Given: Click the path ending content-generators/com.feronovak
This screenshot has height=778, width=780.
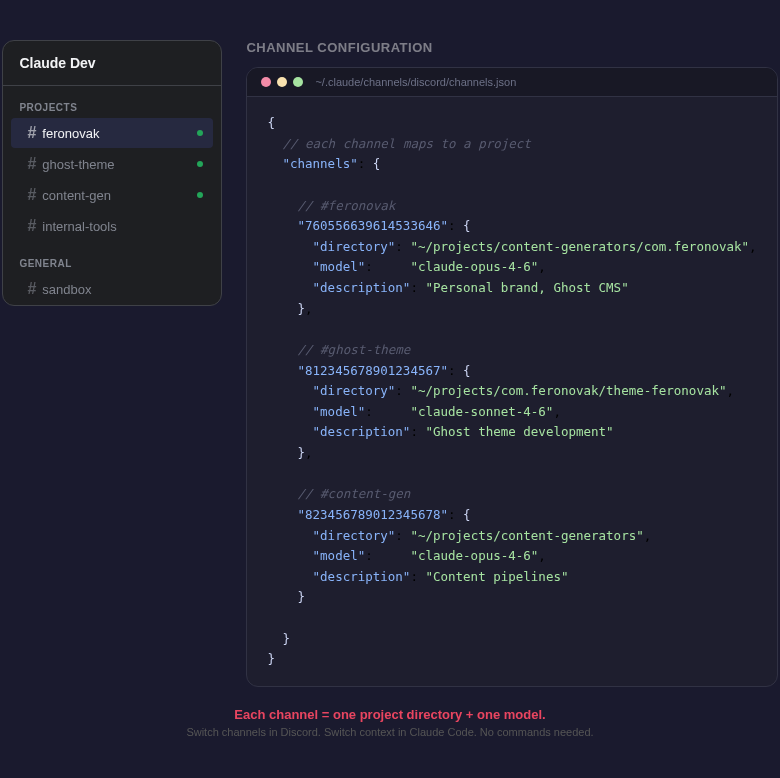Looking at the screenshot, I should point(580,247).
